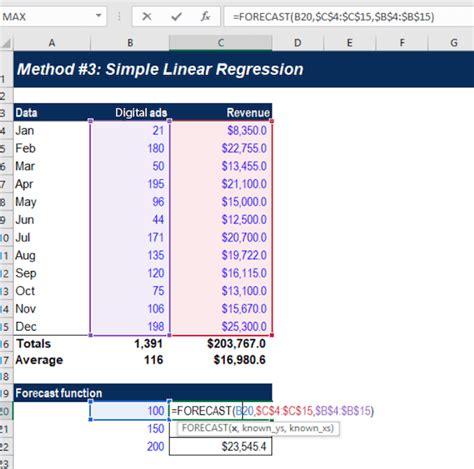Viewport: 474px width, 469px height.
Task: Select cell with value $23,545.4
Action: (x=221, y=446)
